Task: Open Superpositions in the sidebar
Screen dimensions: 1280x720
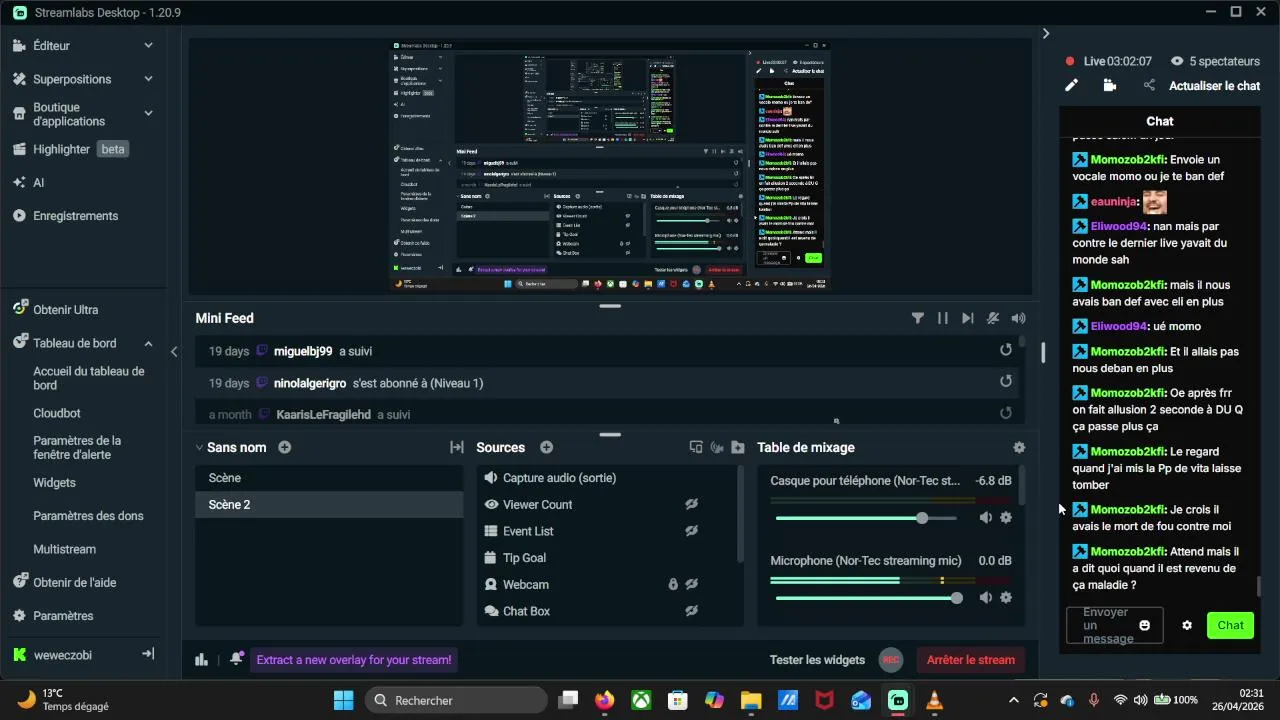Action: point(72,79)
